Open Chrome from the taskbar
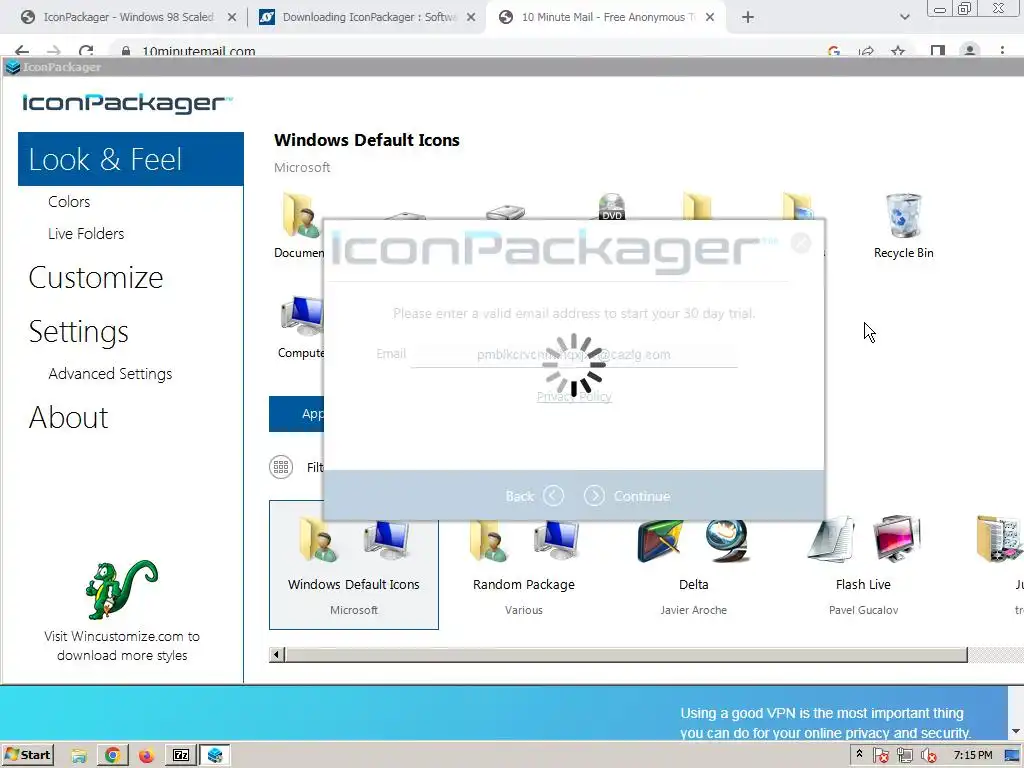Screen dimensions: 1024x768 coord(112,756)
